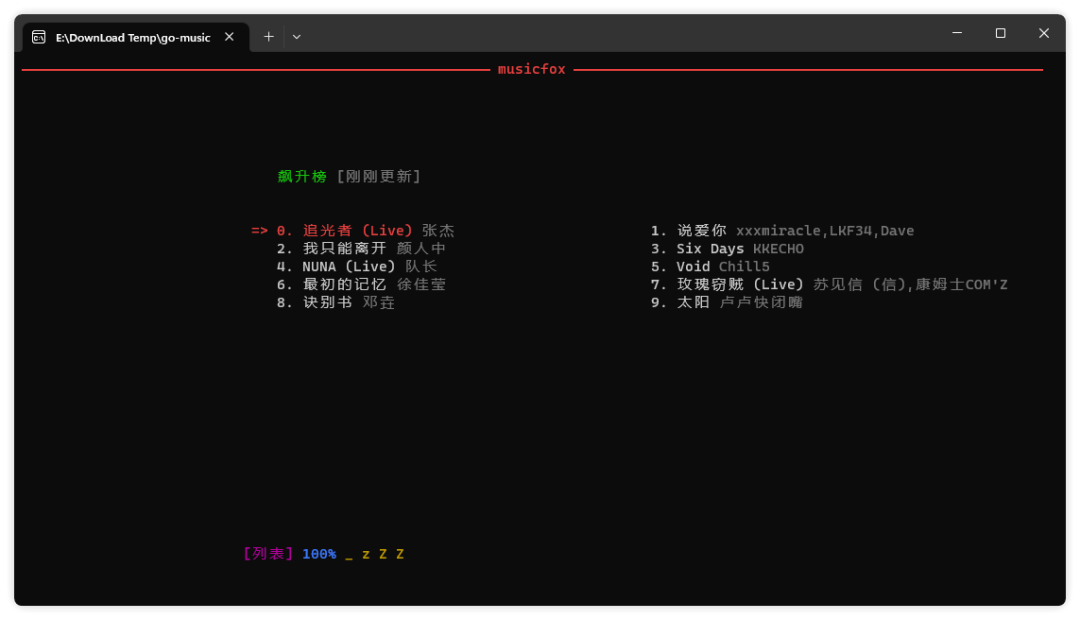This screenshot has height=620, width=1080.
Task: Select song 1 说爱你
Action: [689, 231]
